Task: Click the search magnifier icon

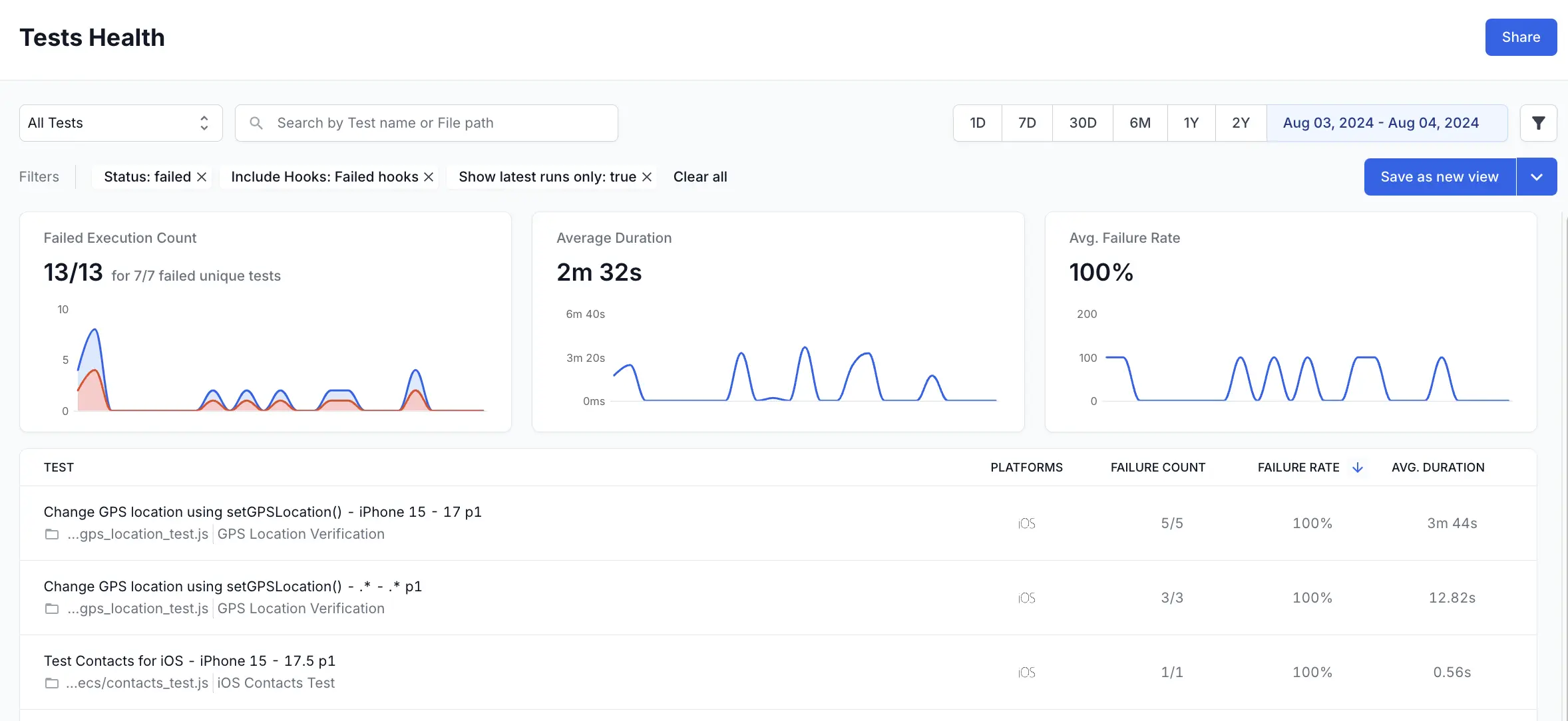Action: coord(256,123)
